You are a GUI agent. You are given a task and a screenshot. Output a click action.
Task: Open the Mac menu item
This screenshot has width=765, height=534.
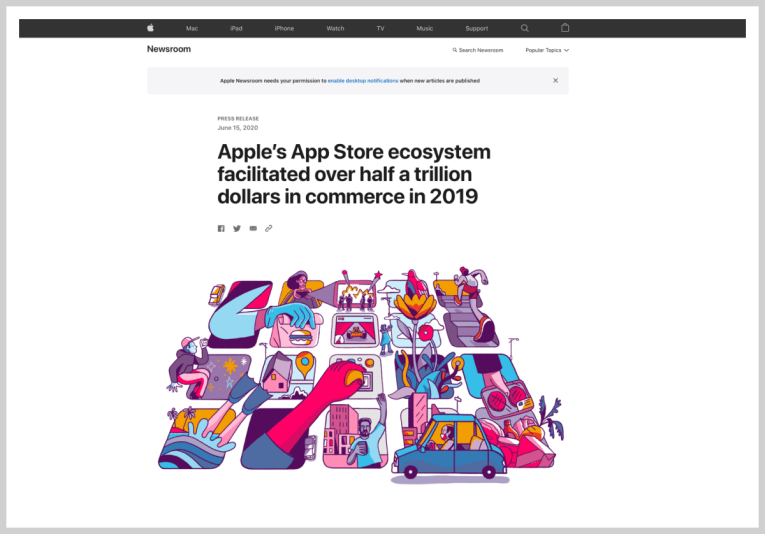coord(192,28)
